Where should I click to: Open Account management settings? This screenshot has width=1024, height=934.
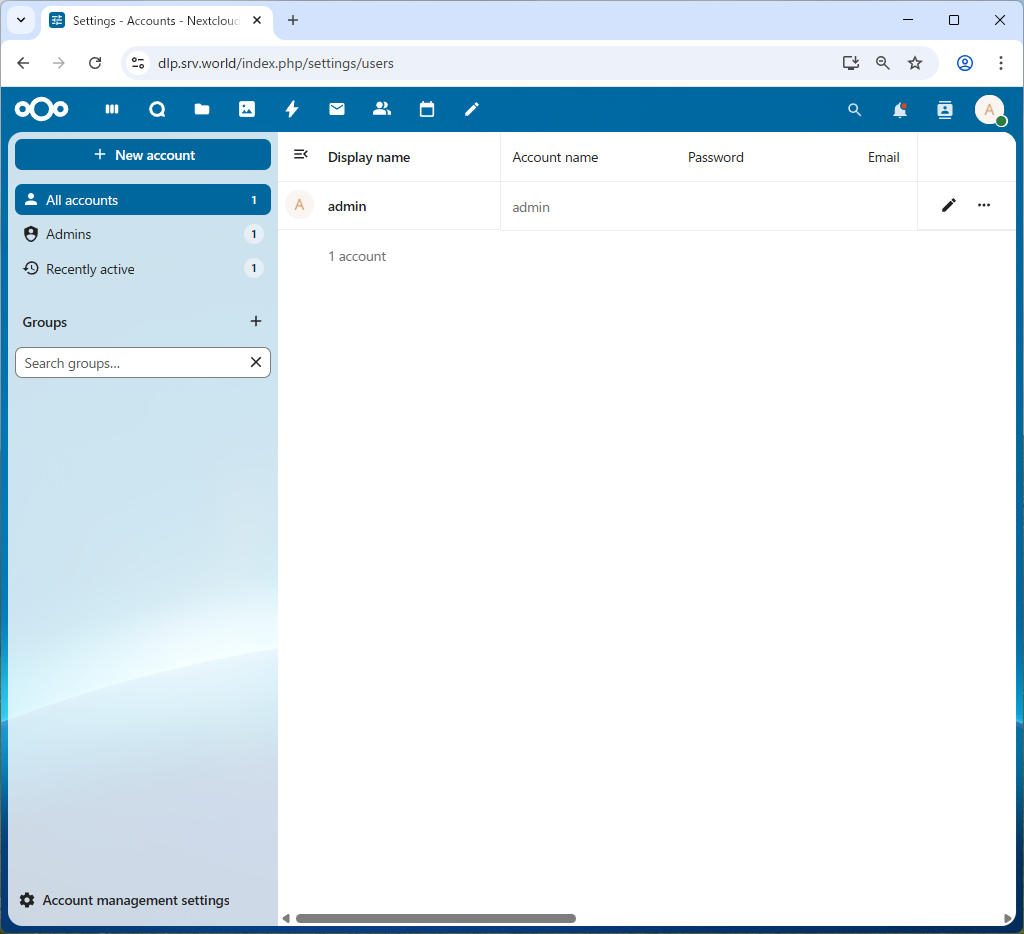pos(124,900)
